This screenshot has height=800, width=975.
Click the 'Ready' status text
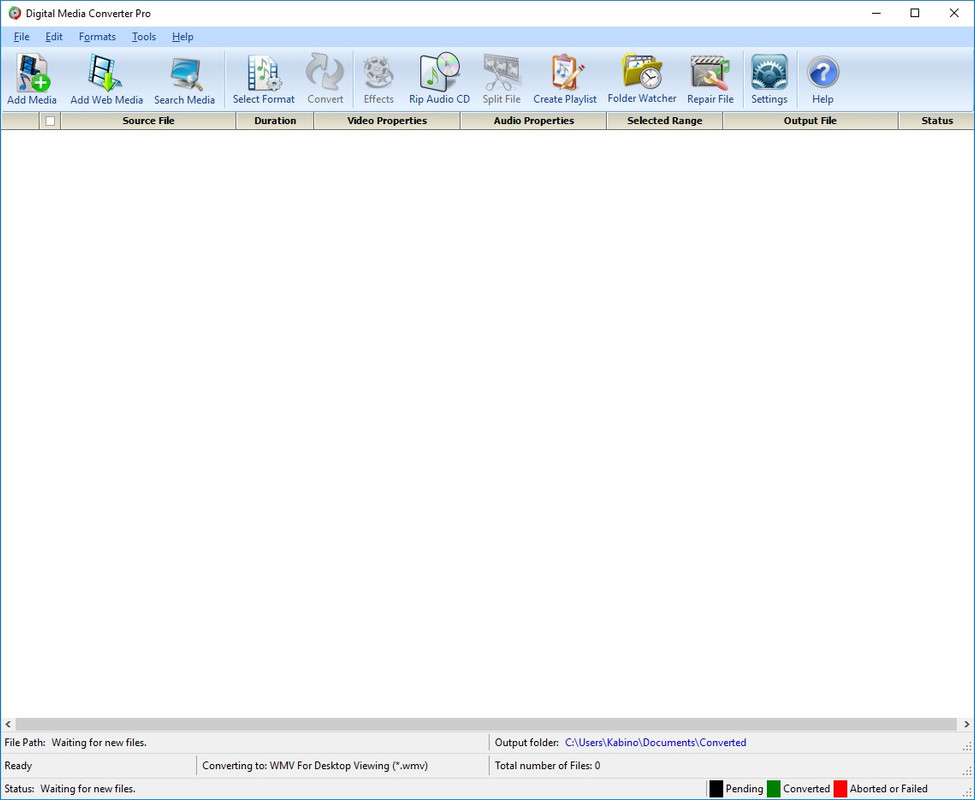tap(18, 766)
